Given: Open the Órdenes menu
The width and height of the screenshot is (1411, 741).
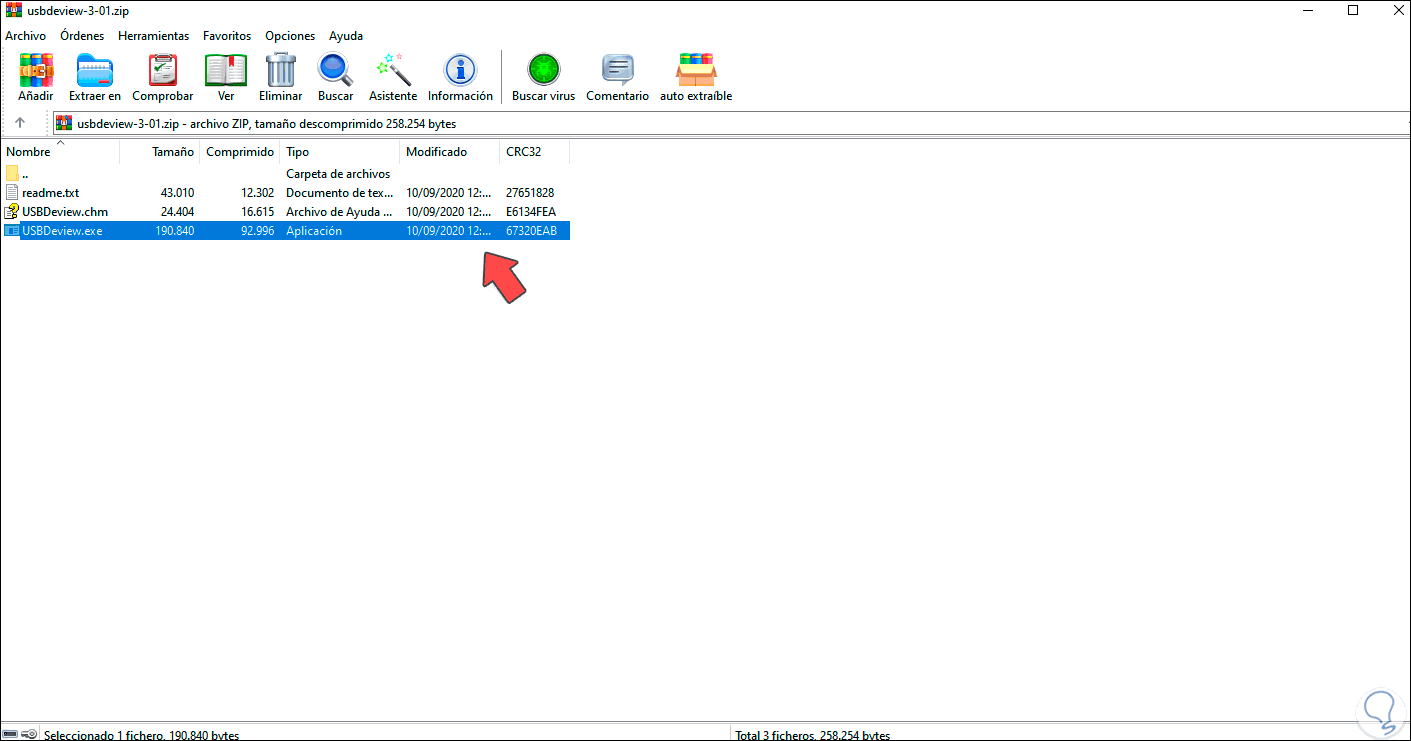Looking at the screenshot, I should (x=82, y=36).
